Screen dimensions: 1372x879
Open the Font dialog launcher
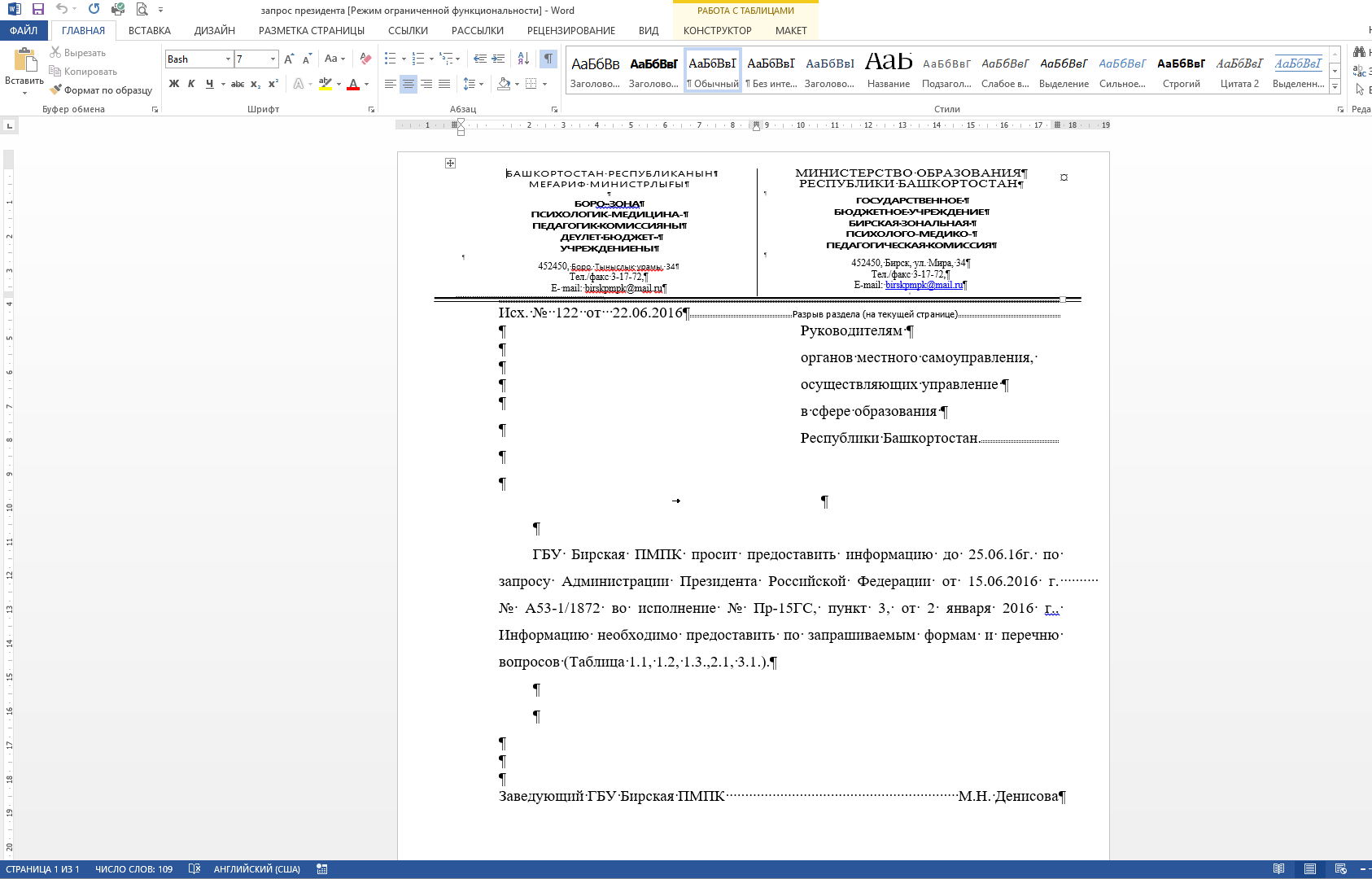pyautogui.click(x=372, y=109)
